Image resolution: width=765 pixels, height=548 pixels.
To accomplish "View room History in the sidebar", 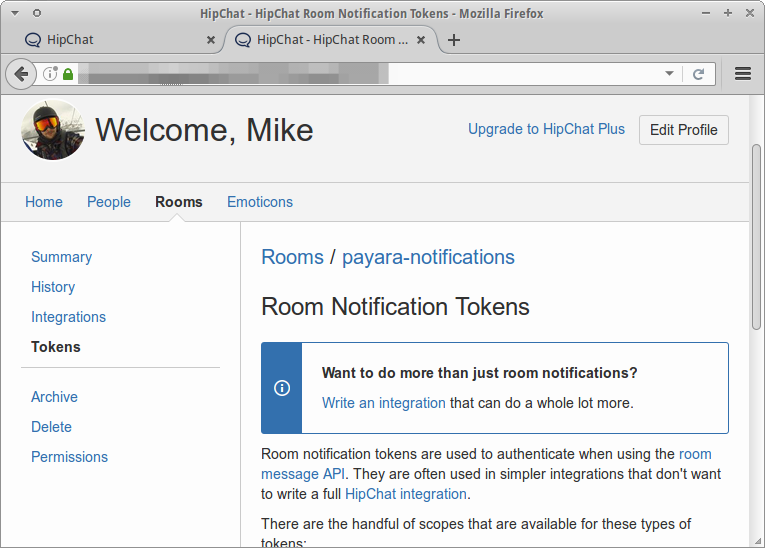I will (x=53, y=287).
